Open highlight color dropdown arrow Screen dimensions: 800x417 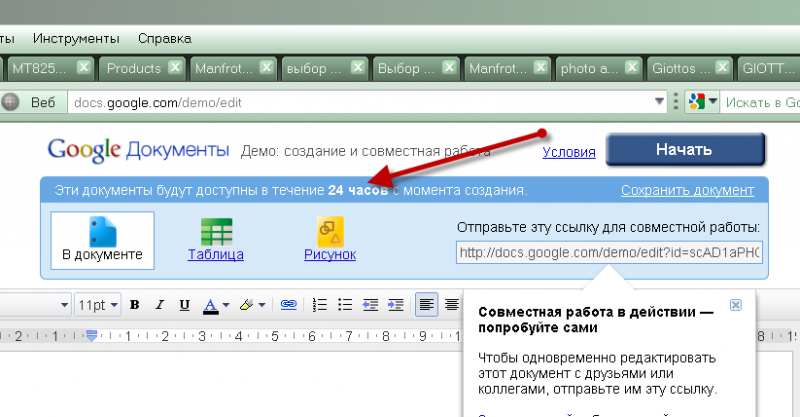[262, 305]
